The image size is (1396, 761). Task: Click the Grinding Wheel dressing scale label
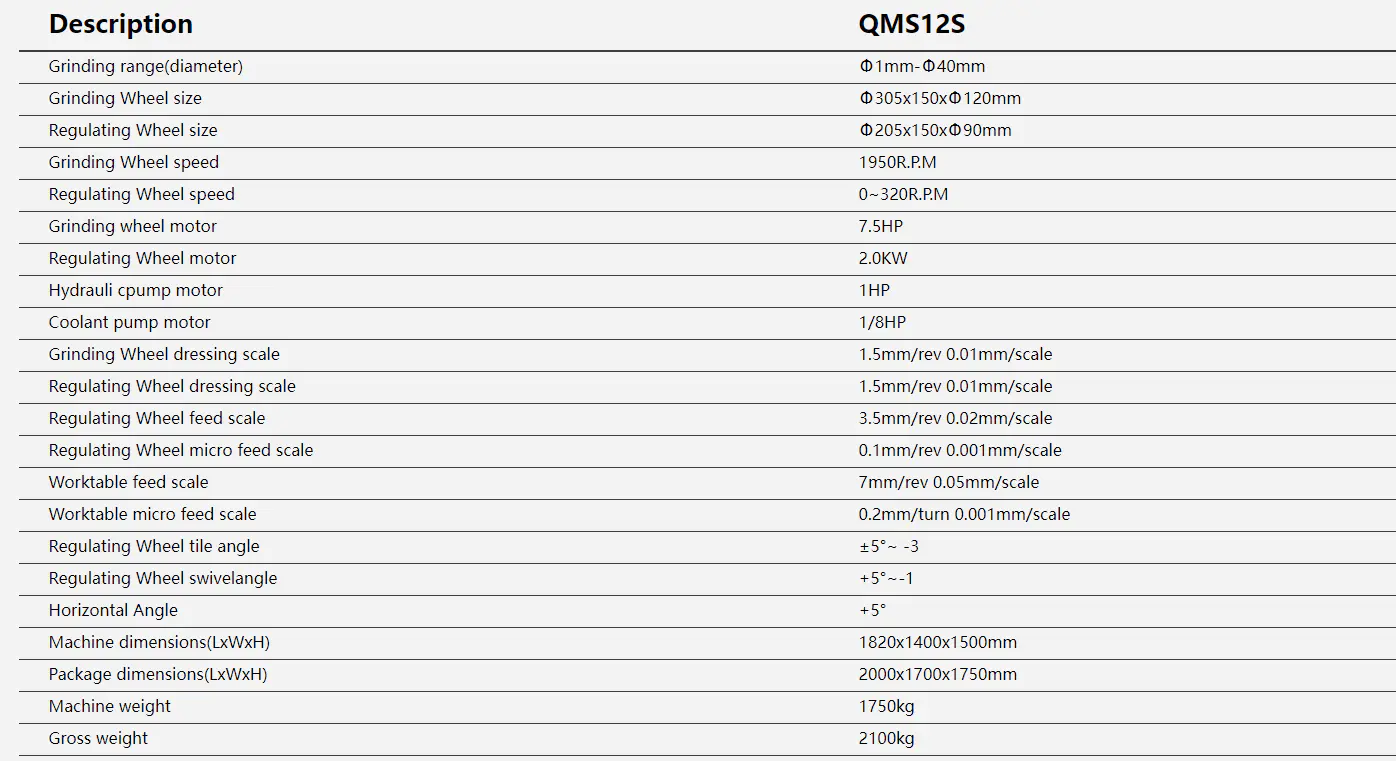pos(164,354)
